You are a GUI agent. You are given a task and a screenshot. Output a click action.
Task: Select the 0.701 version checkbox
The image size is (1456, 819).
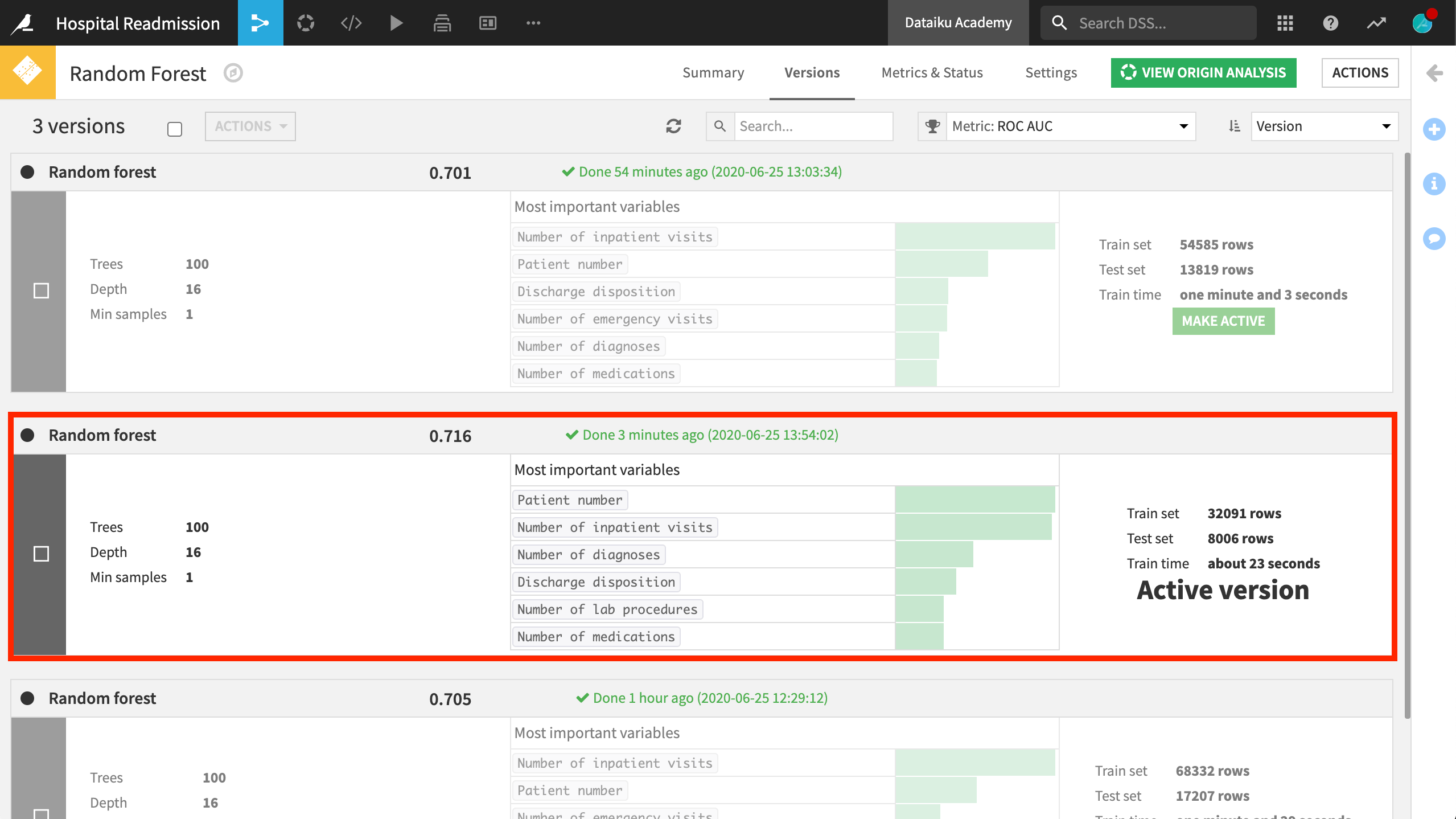pos(41,290)
